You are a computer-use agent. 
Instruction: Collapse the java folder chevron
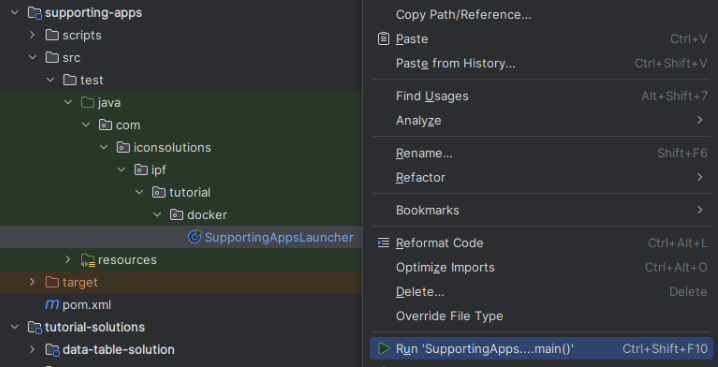(68, 103)
